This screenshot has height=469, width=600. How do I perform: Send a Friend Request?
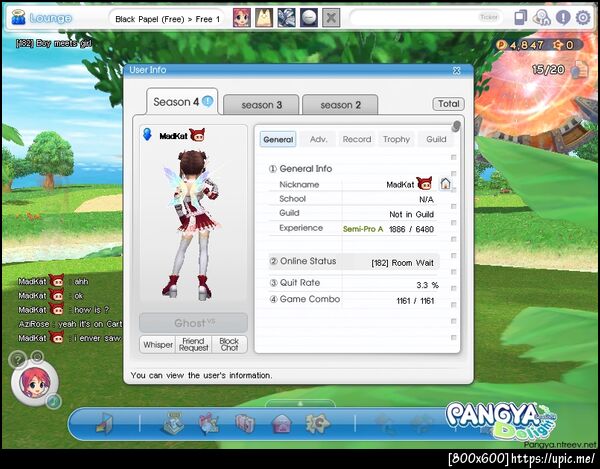(193, 345)
